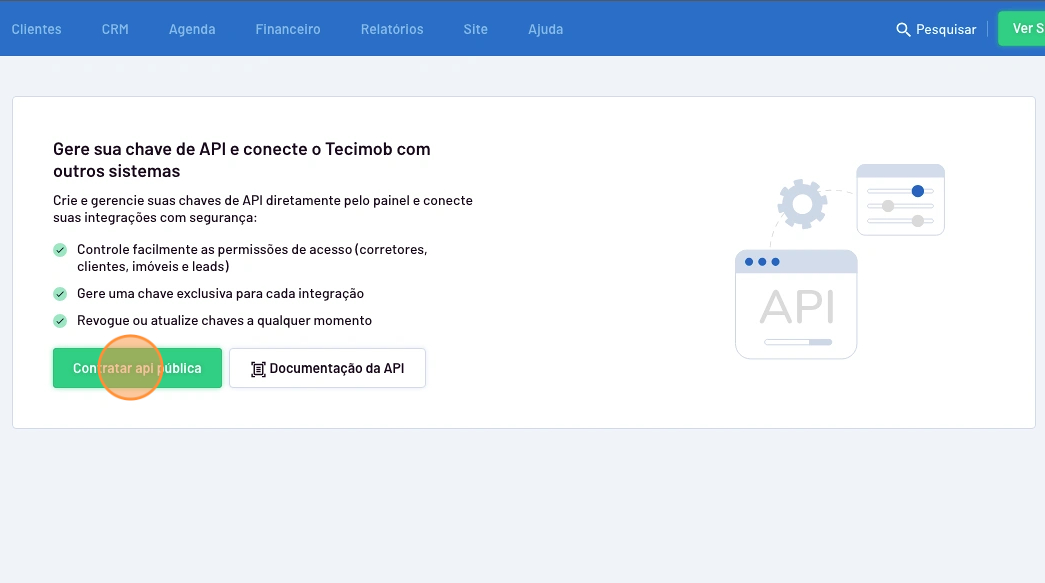The height and width of the screenshot is (583, 1045).
Task: Open the 'Documentação da API' button
Action: point(327,368)
